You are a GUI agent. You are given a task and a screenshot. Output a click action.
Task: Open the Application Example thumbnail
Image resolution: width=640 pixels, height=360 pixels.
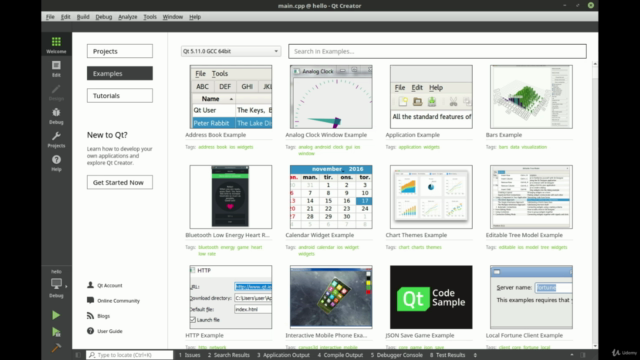(431, 97)
